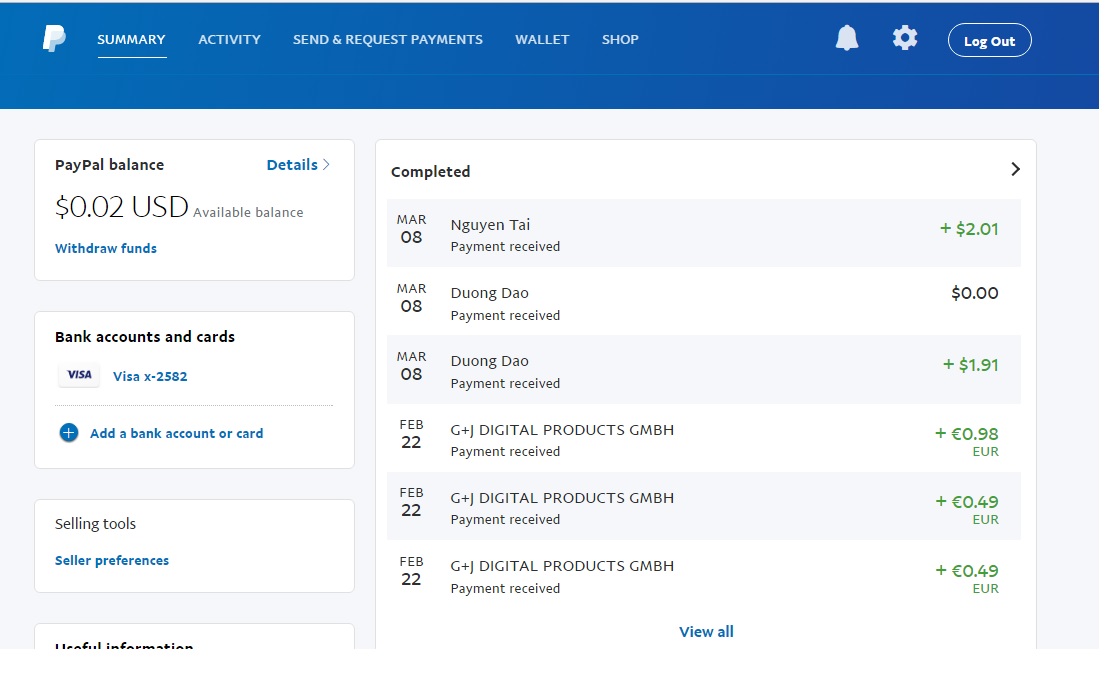The width and height of the screenshot is (1108, 676).
Task: Click the plus icon to add bank account
Action: pos(68,433)
